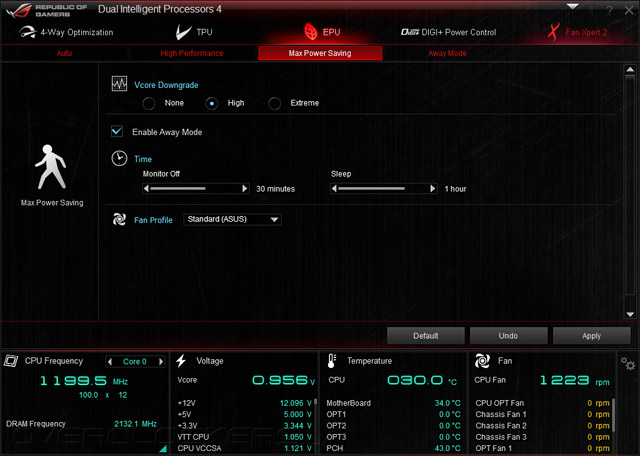Click the Time clock icon
The image size is (640, 456).
point(119,158)
